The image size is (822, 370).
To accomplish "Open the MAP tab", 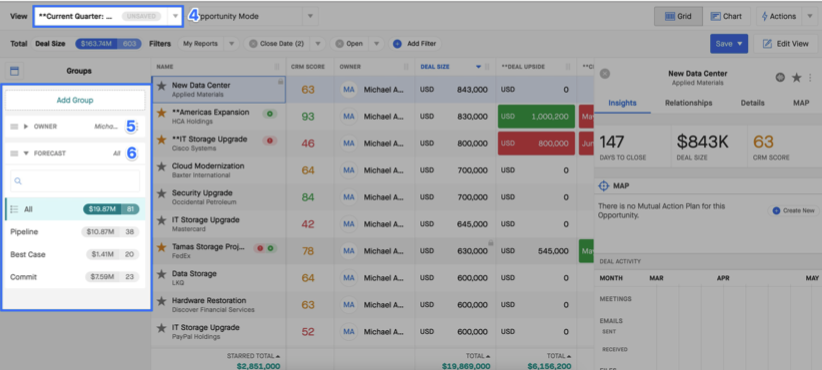I will pos(801,103).
